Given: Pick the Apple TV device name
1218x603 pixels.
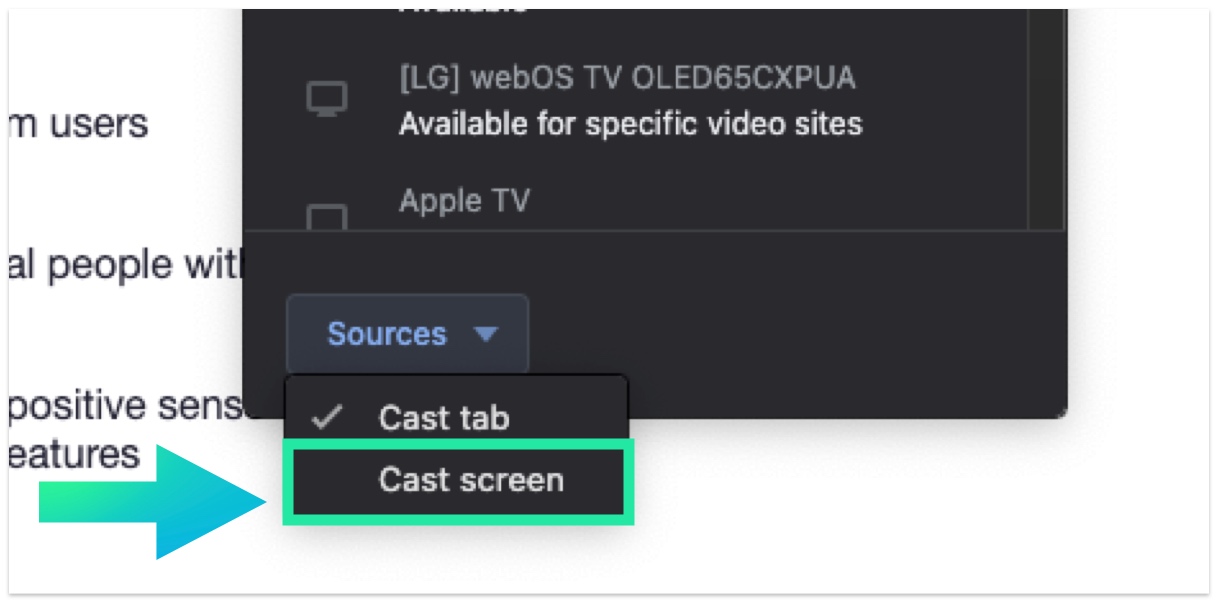Looking at the screenshot, I should point(464,201).
